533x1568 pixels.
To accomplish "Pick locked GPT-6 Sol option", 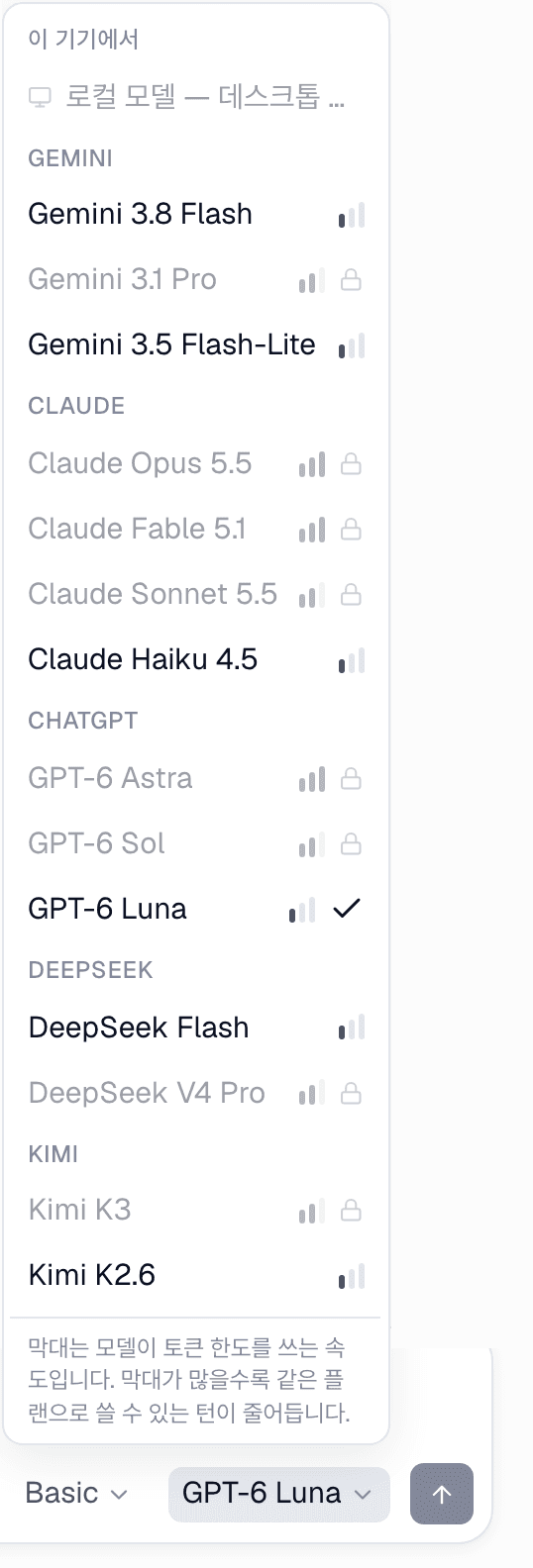I will coord(196,844).
